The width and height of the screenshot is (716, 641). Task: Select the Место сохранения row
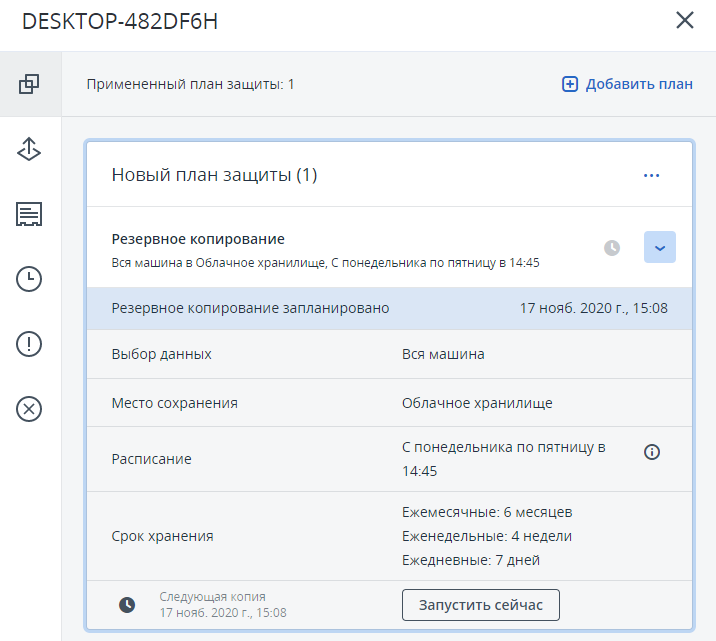(x=389, y=403)
